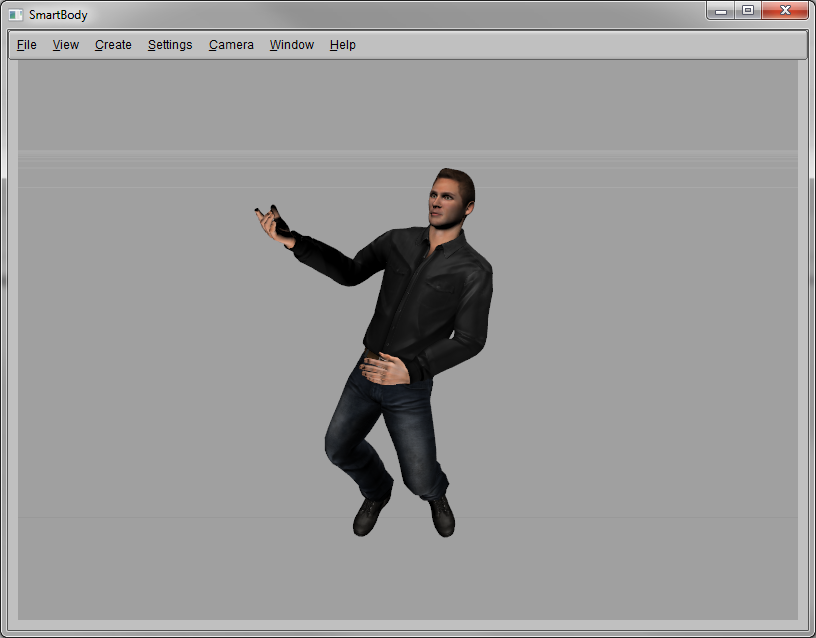This screenshot has width=816, height=638.
Task: Open the File menu
Action: click(27, 45)
